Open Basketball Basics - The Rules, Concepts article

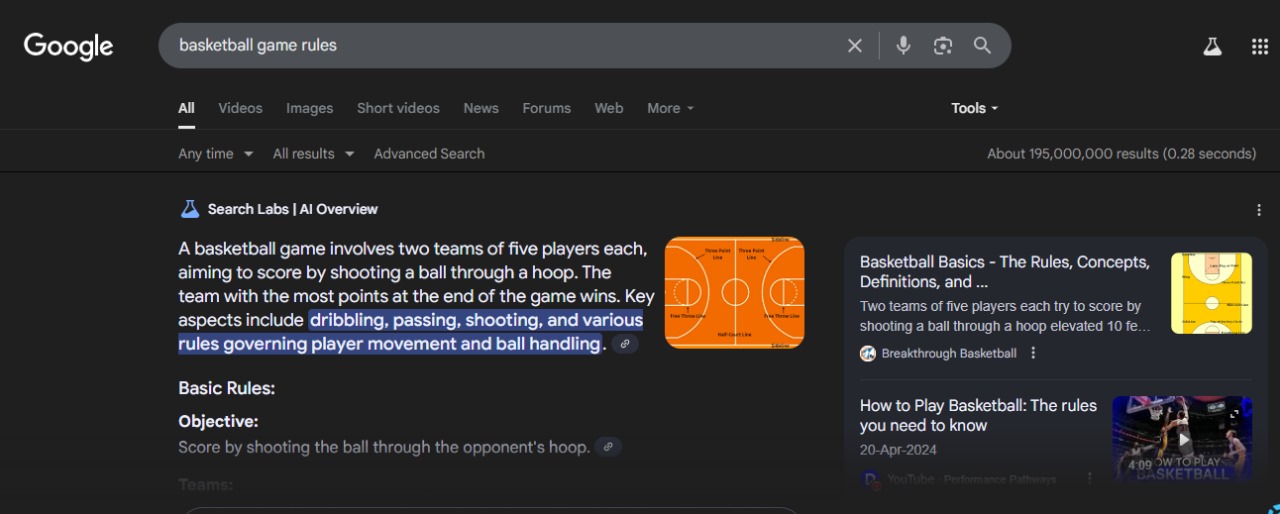coord(1004,272)
